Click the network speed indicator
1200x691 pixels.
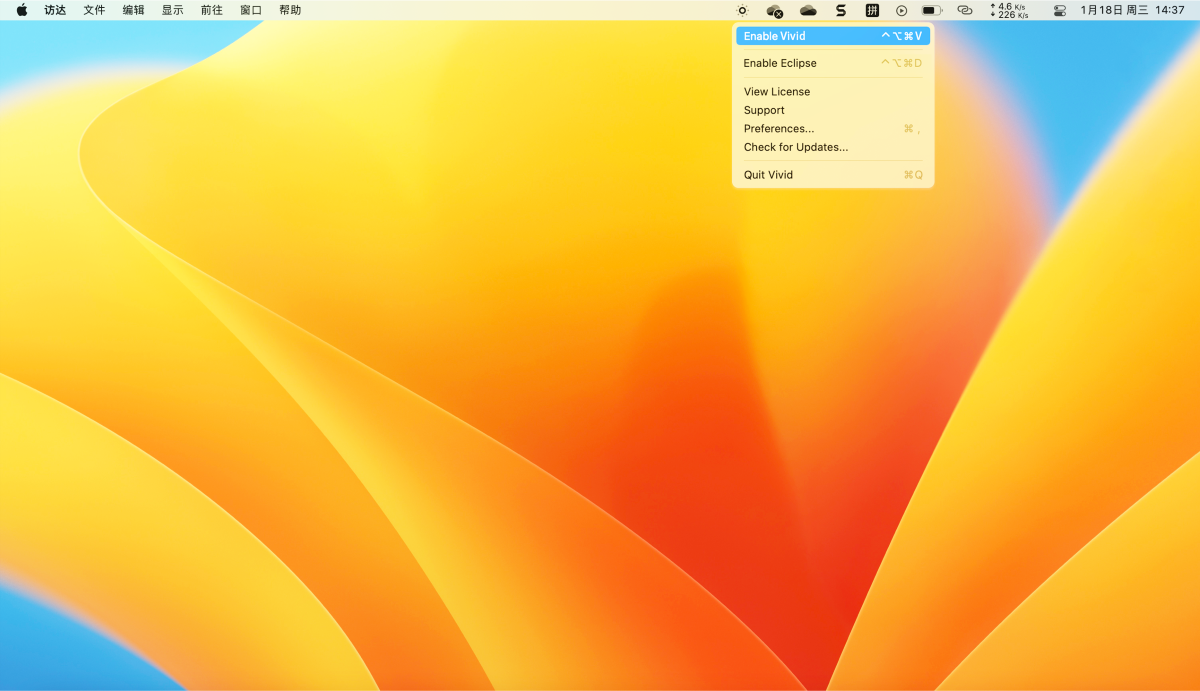pos(1009,10)
